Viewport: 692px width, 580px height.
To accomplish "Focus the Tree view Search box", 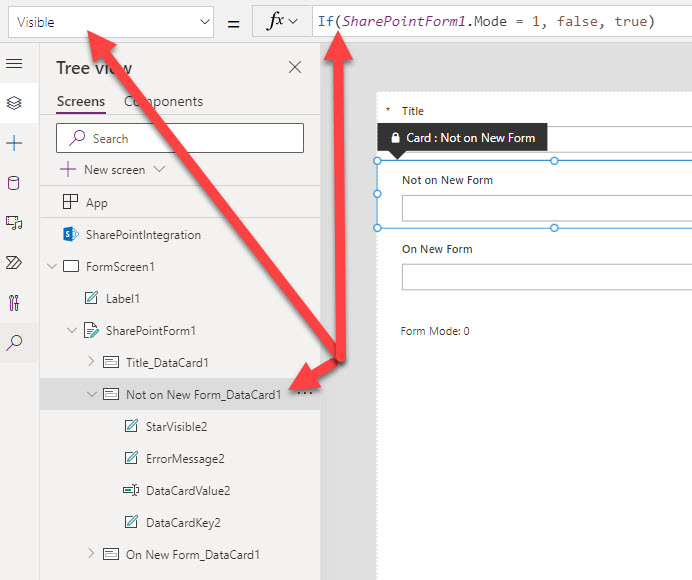I will (180, 138).
